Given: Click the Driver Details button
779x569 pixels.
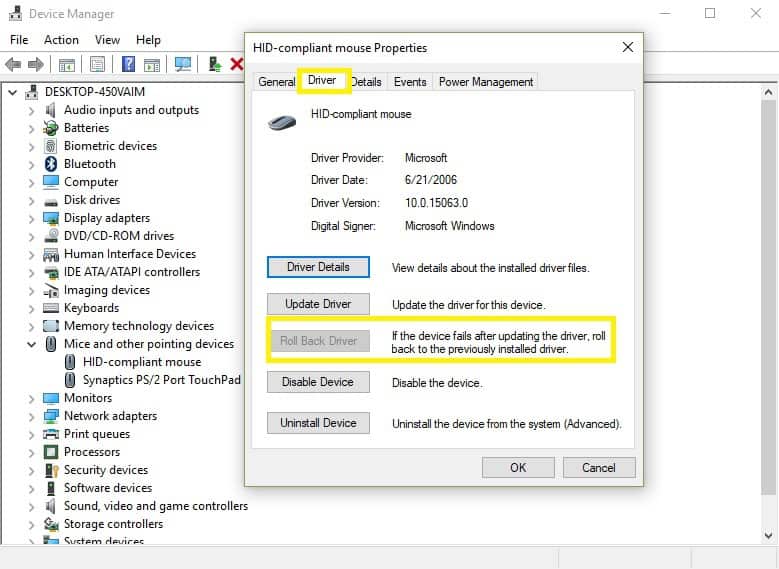Looking at the screenshot, I should 318,267.
